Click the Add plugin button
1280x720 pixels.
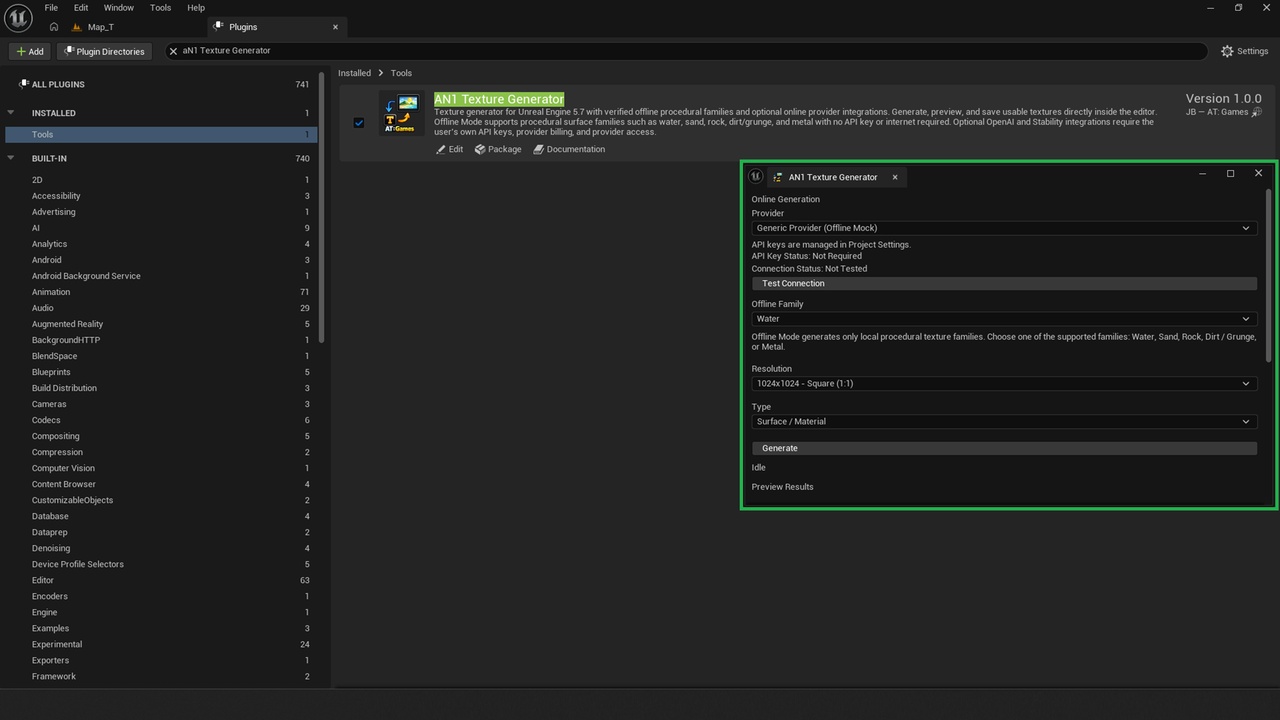[x=30, y=51]
